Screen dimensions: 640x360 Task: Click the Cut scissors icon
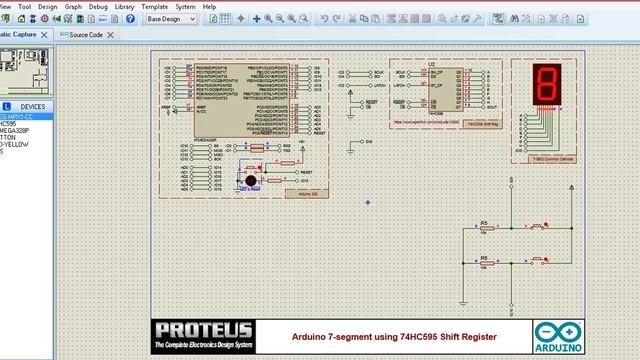pos(352,19)
